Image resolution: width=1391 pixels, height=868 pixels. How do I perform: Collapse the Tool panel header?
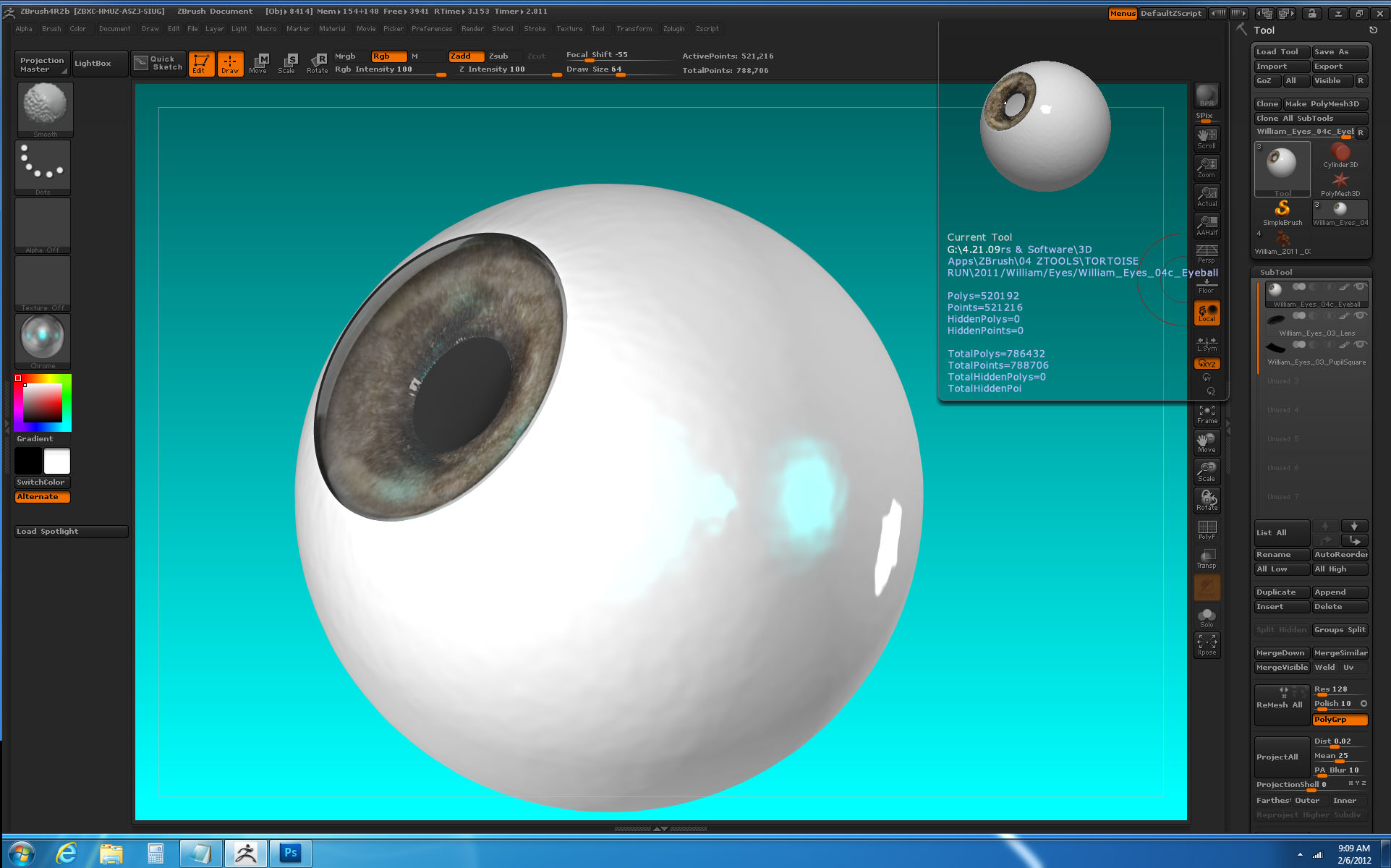(x=1263, y=30)
